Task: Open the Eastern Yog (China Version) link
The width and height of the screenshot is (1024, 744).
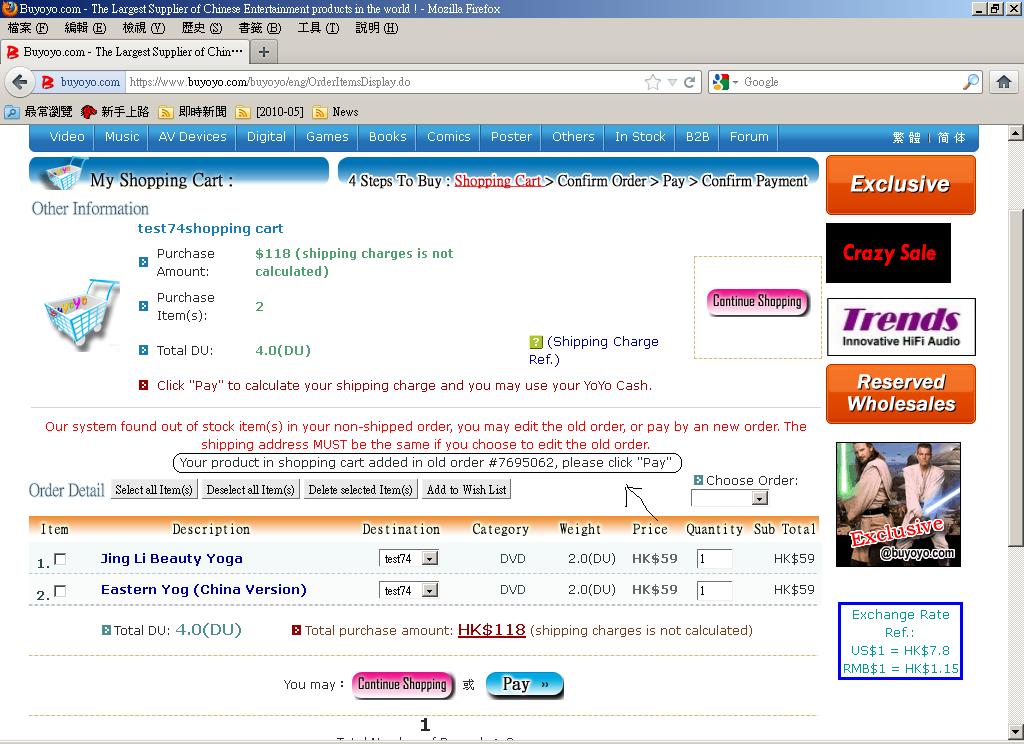Action: click(x=204, y=589)
